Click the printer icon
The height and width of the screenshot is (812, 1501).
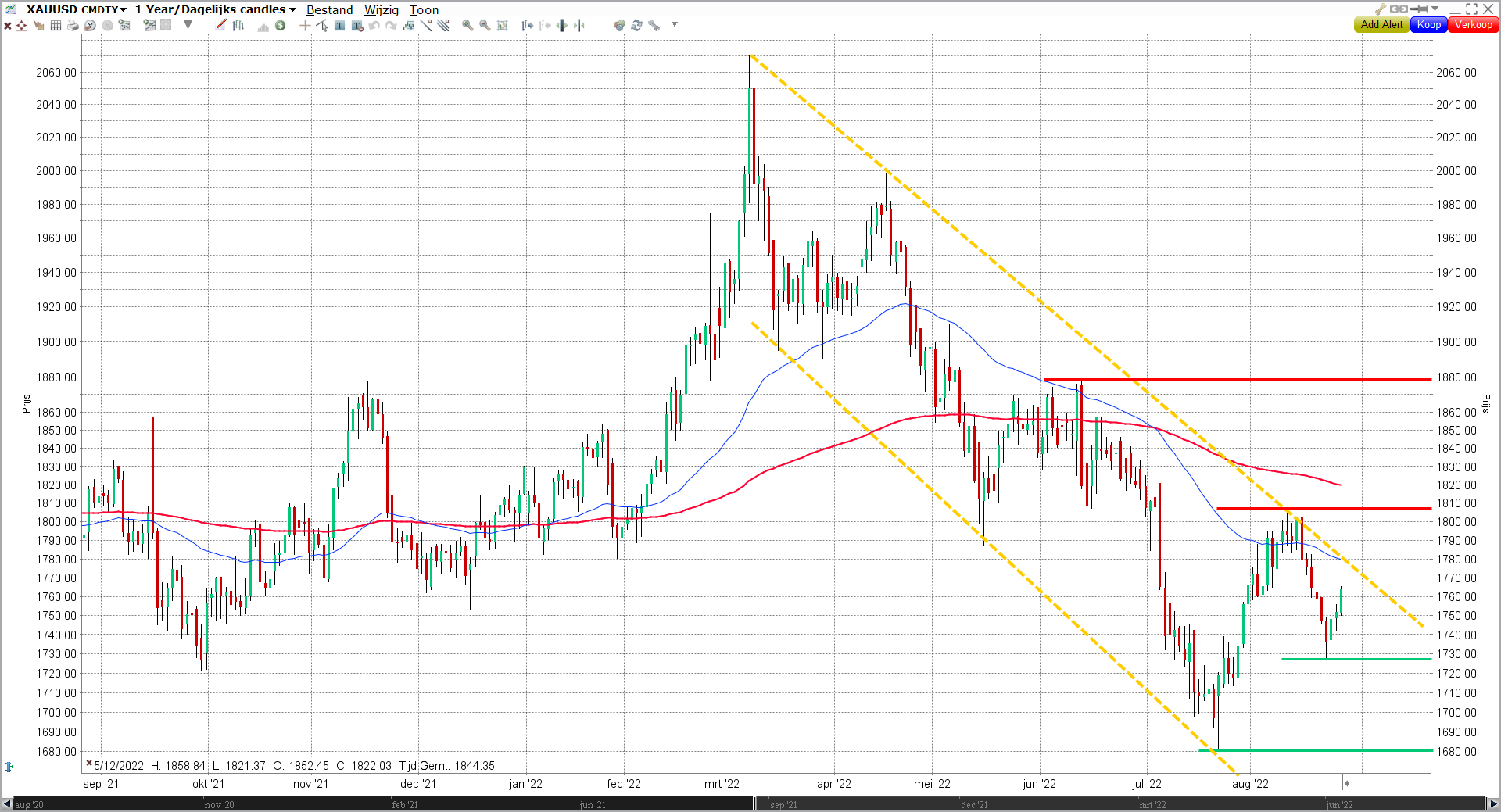pyautogui.click(x=73, y=25)
